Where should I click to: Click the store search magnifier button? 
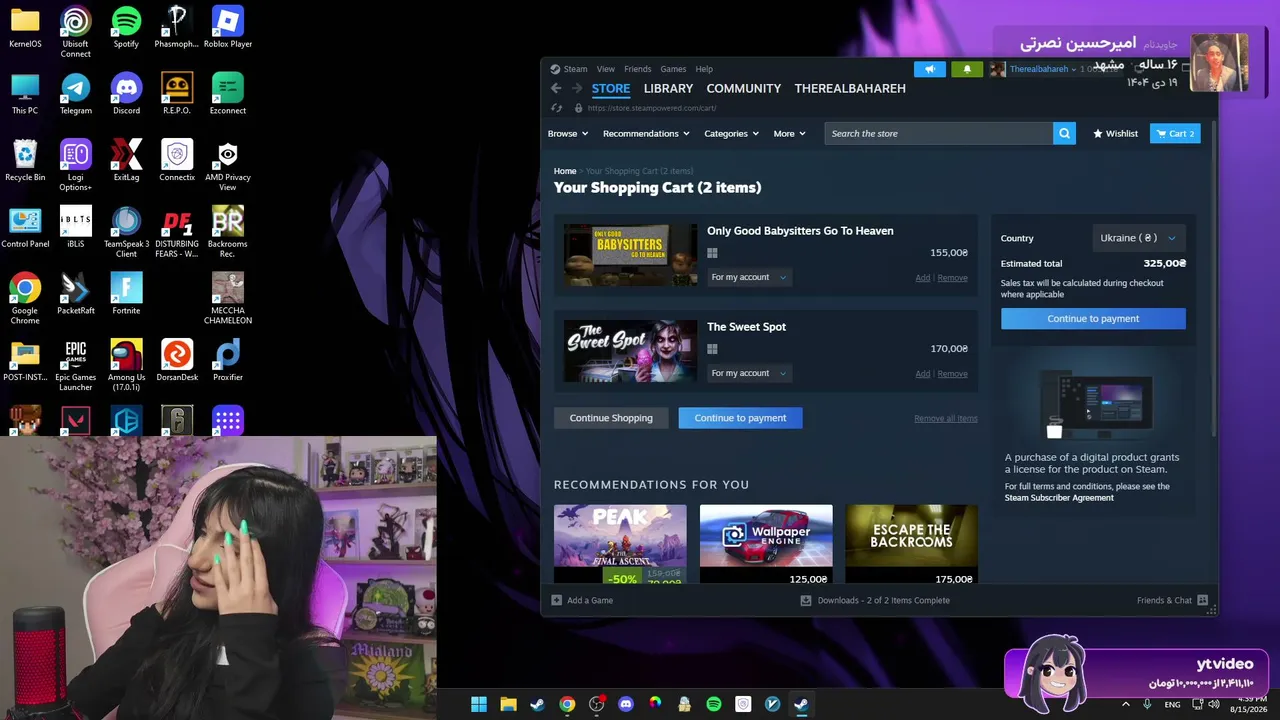[x=1064, y=133]
